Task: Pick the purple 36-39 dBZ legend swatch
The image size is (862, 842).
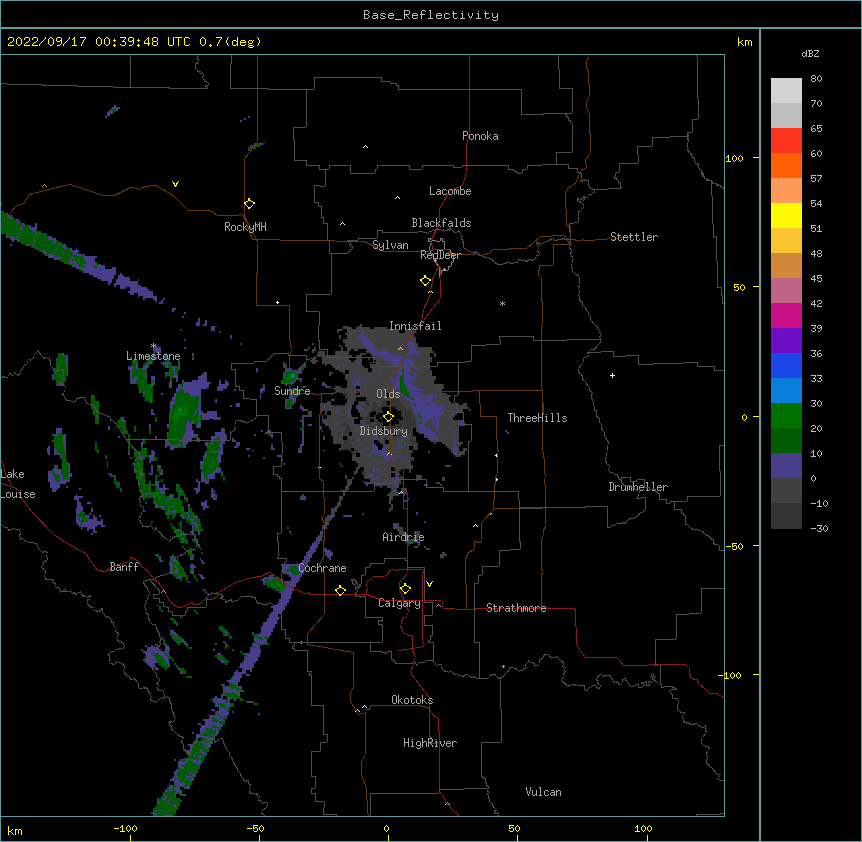Action: tap(786, 340)
